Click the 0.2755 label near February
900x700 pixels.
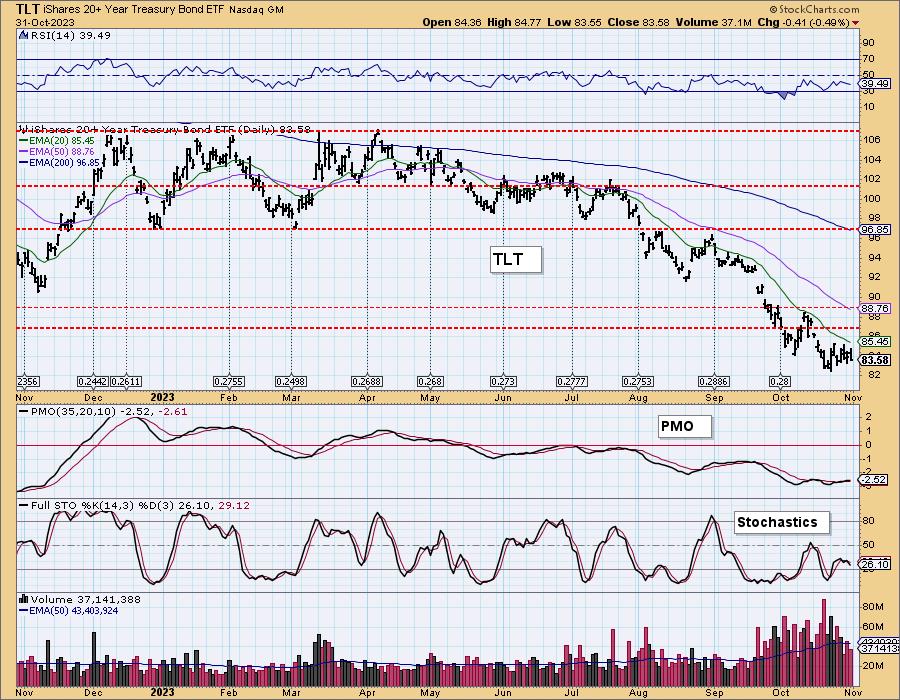229,382
